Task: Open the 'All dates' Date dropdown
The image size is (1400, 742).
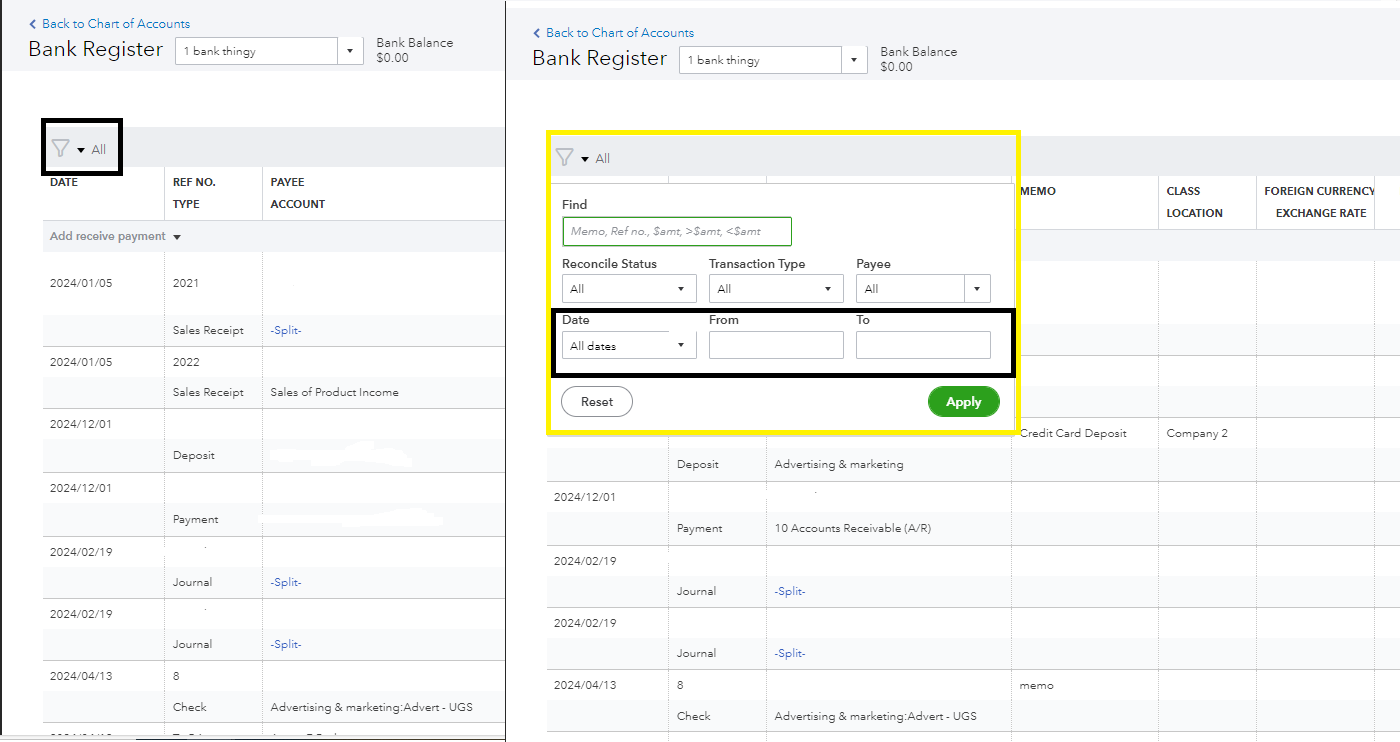Action: [x=628, y=346]
